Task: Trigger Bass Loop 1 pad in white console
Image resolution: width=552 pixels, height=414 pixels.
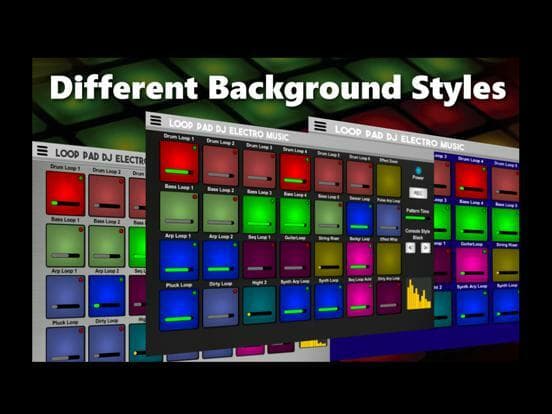Action: coord(65,245)
